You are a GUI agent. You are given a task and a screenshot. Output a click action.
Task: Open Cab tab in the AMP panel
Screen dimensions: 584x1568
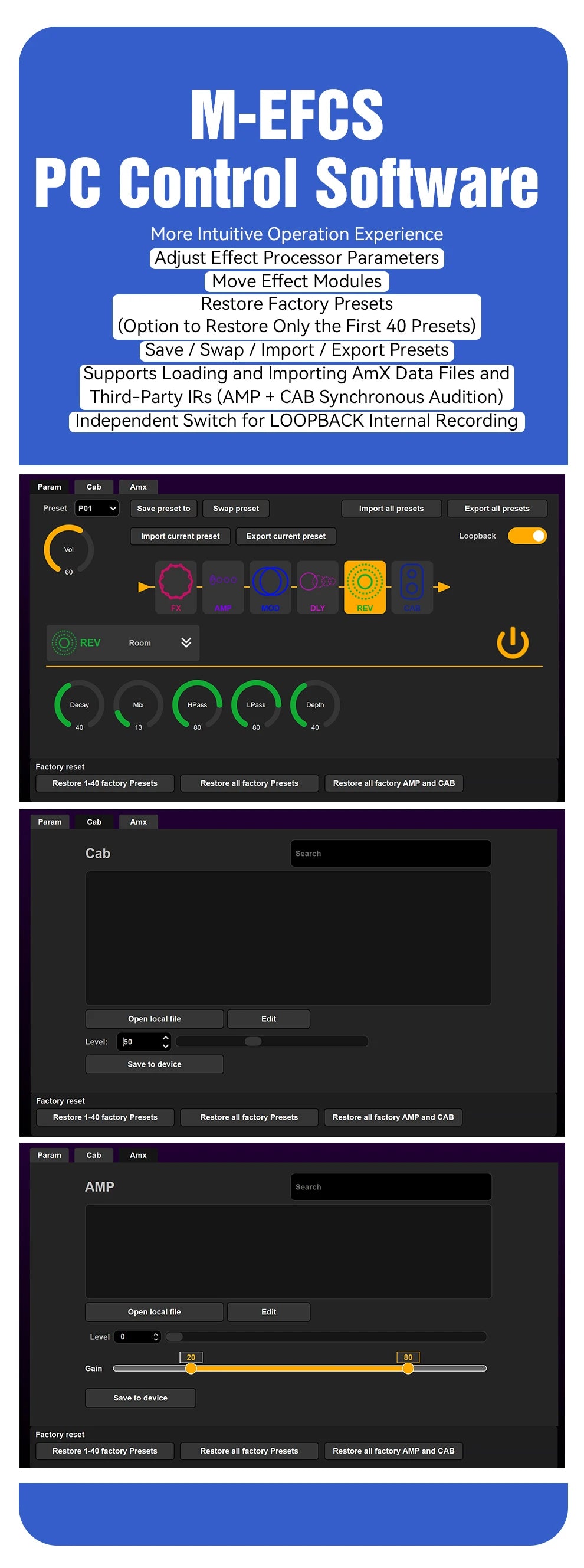coord(94,1155)
